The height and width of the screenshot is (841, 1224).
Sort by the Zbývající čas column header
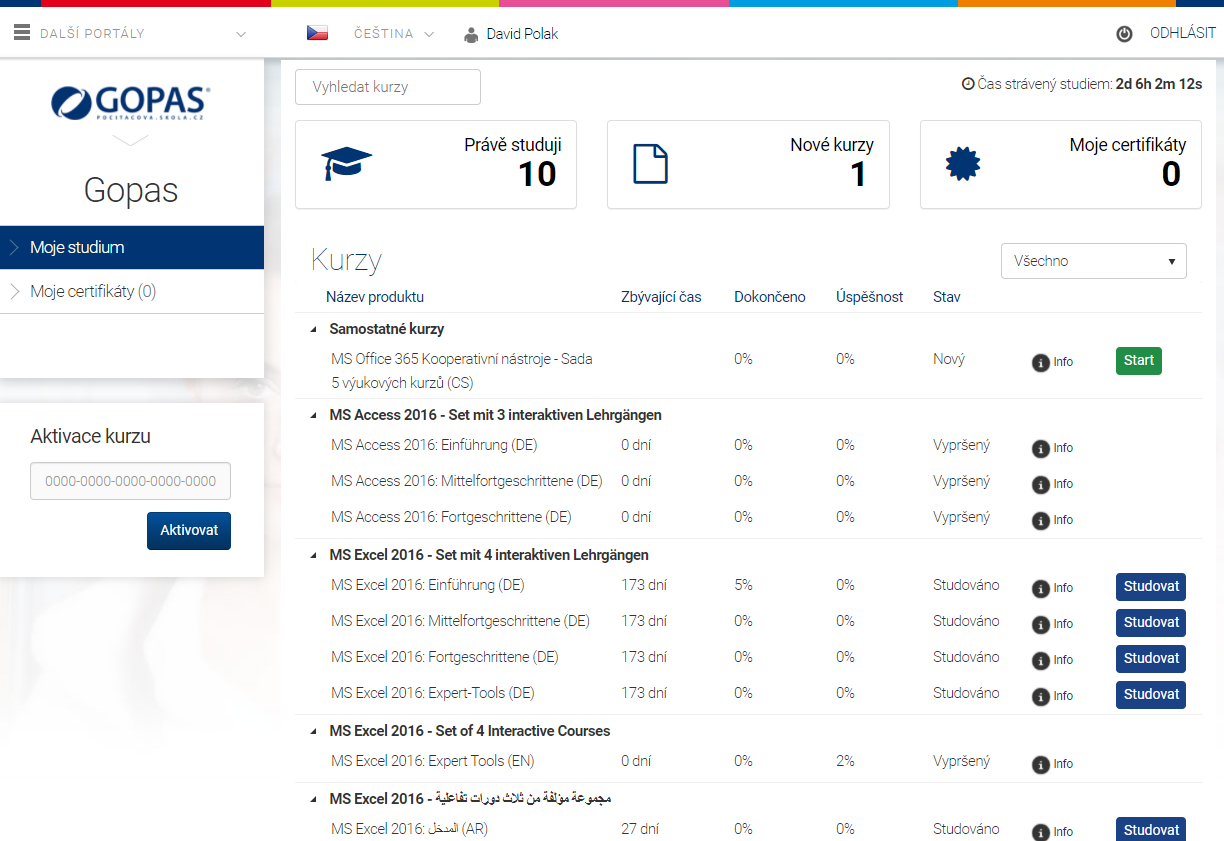pyautogui.click(x=661, y=297)
